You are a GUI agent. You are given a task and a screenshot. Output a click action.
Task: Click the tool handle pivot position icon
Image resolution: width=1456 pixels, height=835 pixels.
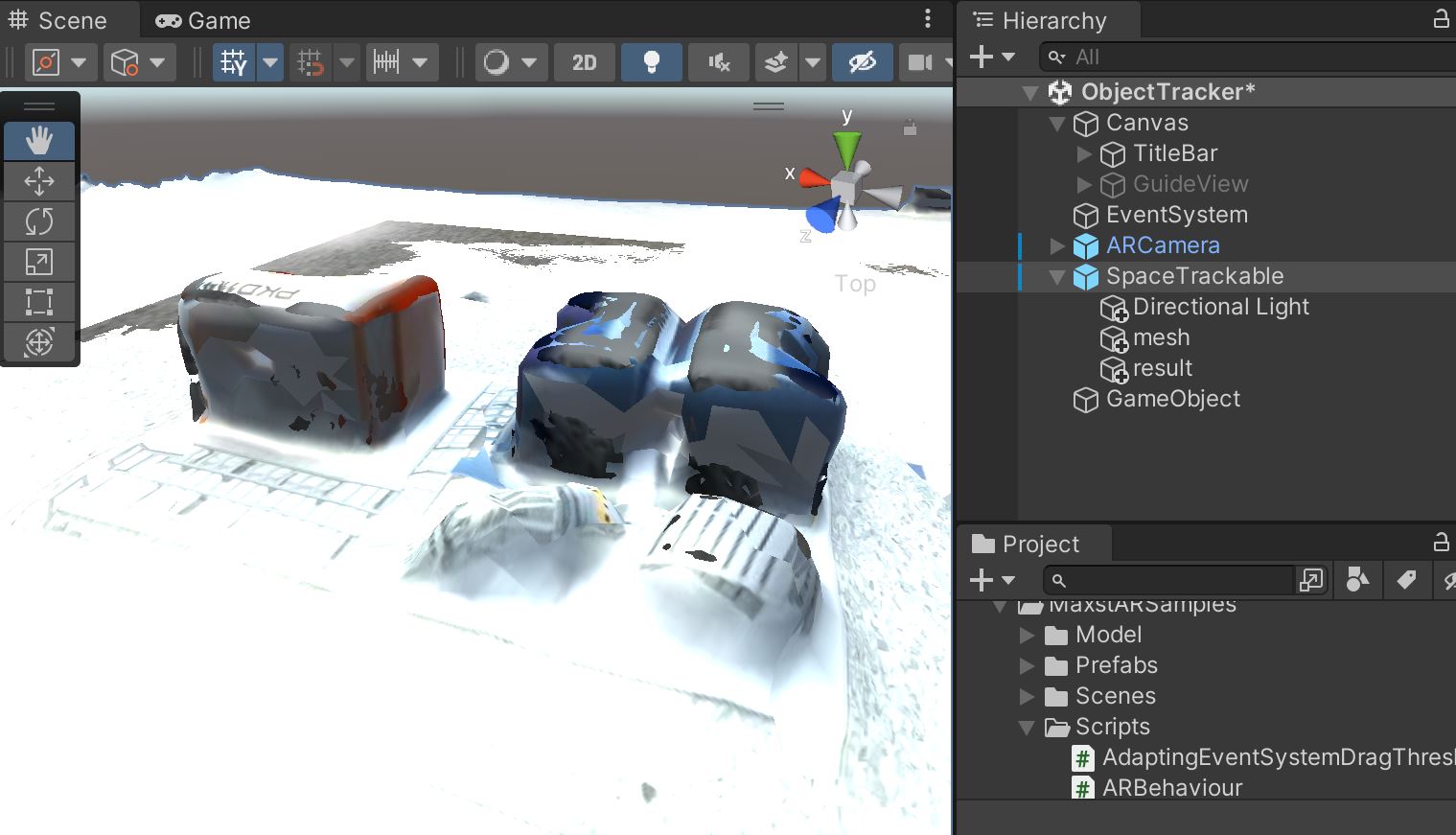tap(46, 62)
